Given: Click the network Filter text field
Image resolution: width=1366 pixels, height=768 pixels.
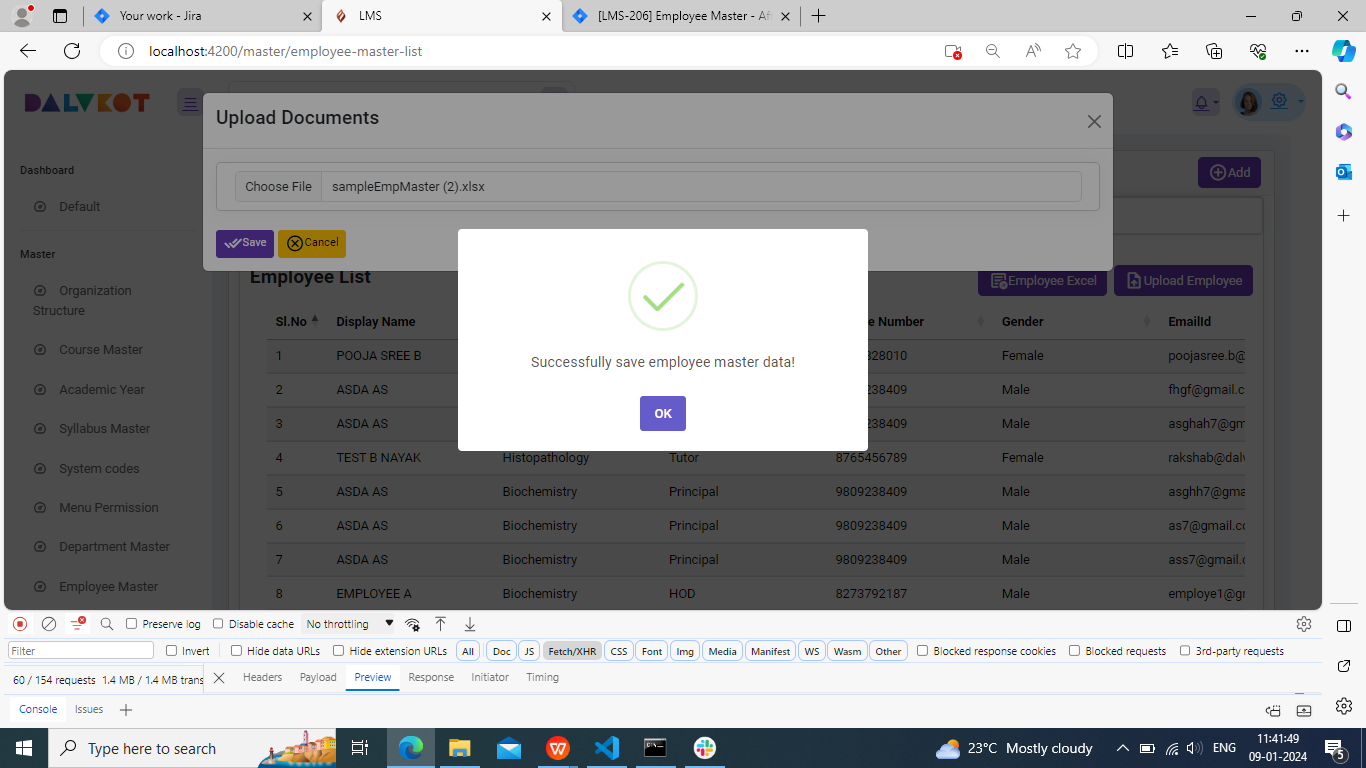Looking at the screenshot, I should coord(81,651).
